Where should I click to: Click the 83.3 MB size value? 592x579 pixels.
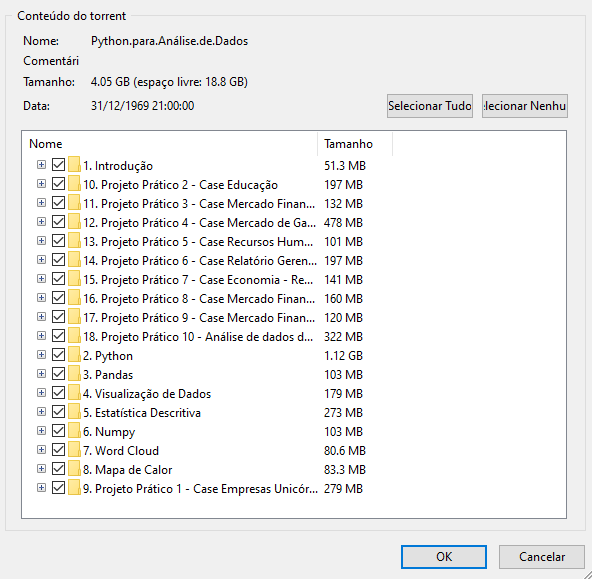(x=345, y=470)
